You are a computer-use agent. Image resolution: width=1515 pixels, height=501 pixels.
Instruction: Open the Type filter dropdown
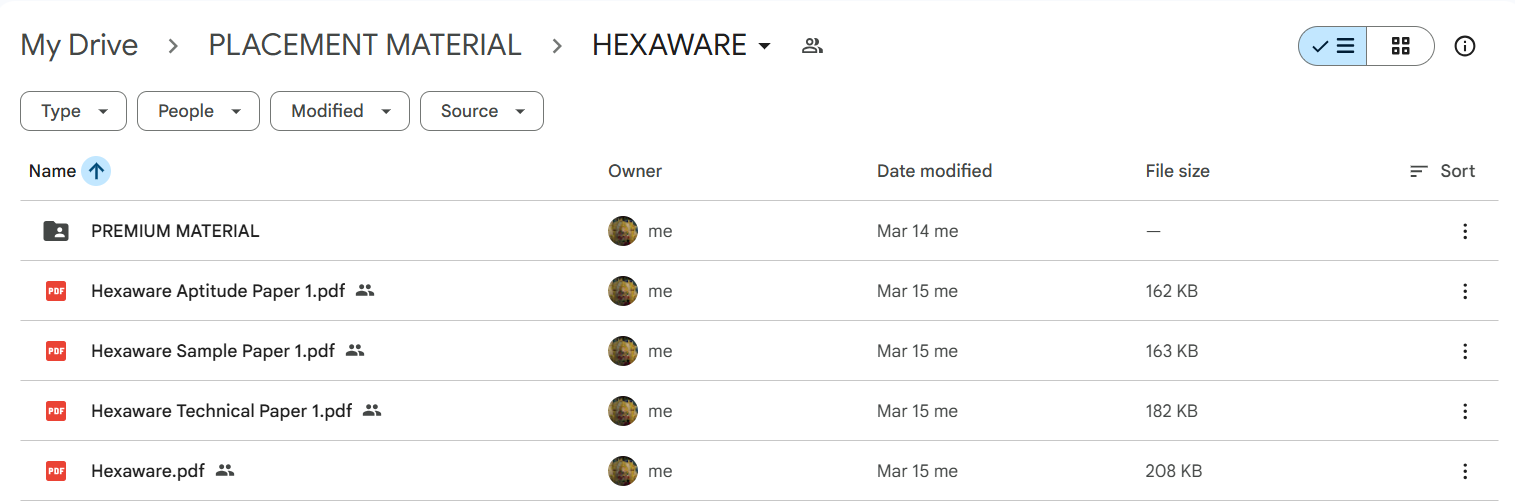tap(73, 111)
